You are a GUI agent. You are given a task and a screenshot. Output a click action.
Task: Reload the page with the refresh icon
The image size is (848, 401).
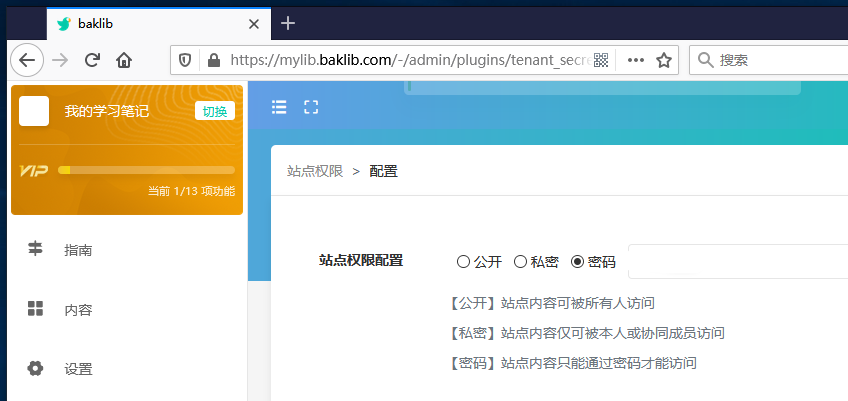click(x=92, y=60)
